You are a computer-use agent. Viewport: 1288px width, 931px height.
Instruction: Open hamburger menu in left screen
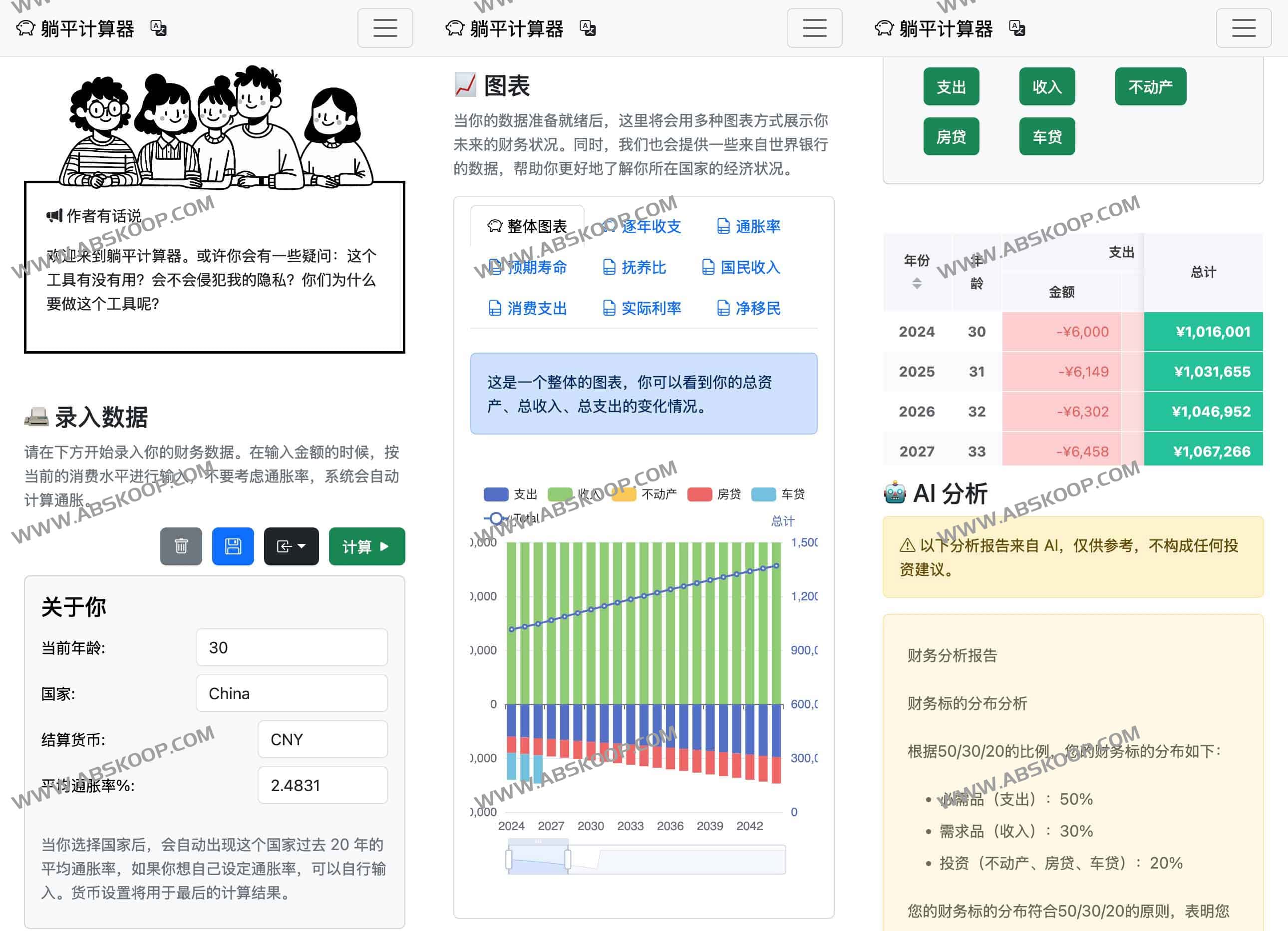point(385,28)
